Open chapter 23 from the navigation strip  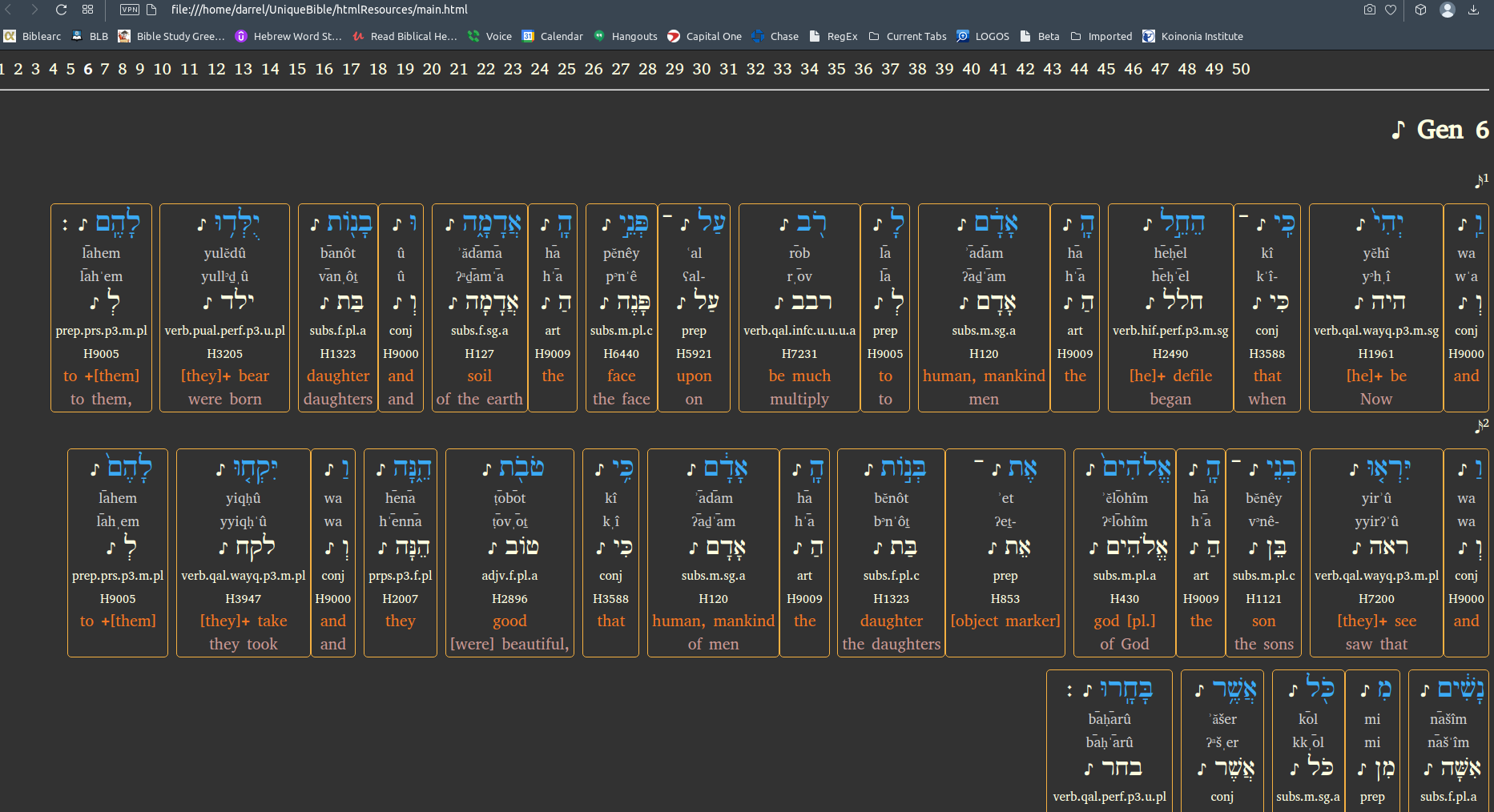(x=512, y=69)
